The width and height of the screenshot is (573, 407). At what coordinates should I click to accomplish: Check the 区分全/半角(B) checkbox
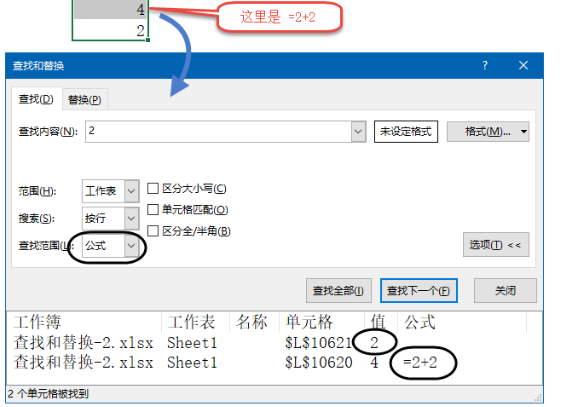coord(153,231)
